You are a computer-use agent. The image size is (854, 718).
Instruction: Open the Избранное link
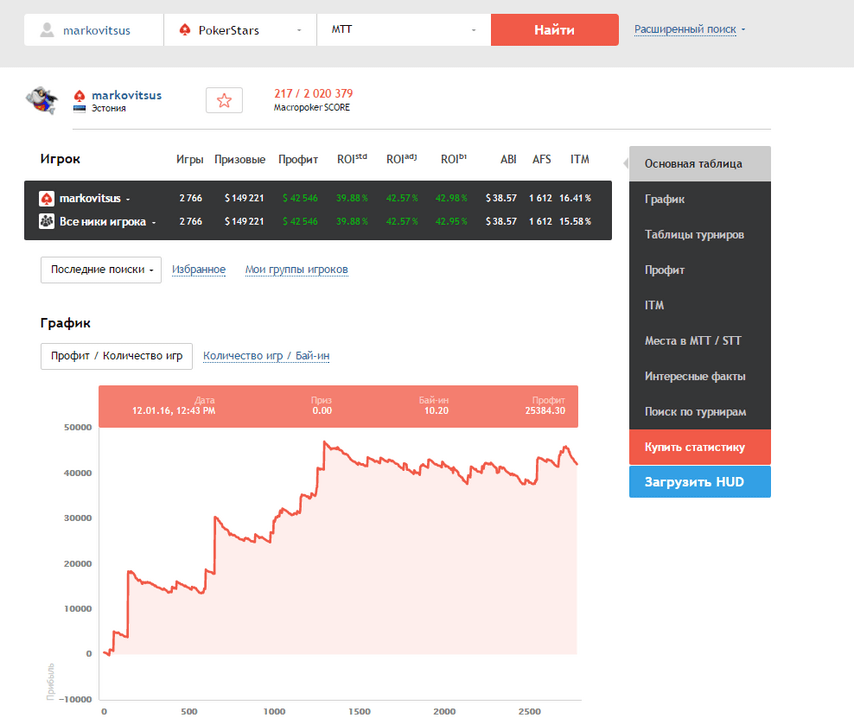(x=199, y=270)
